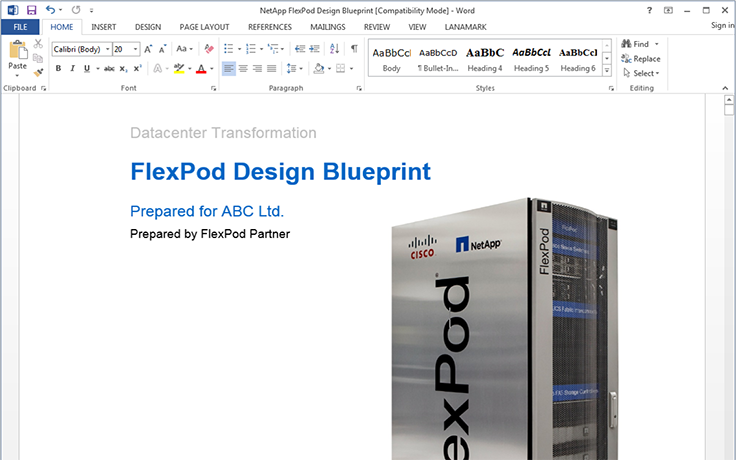Increase indent with the paragraph icon
This screenshot has width=736, height=460.
pyautogui.click(x=316, y=48)
